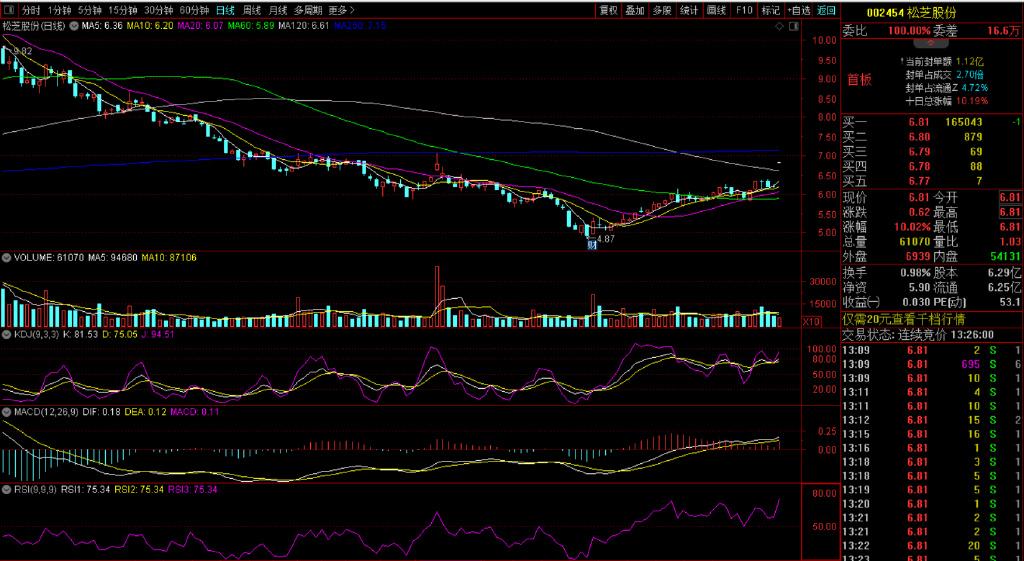Click the blue marker below 4.87 low
The height and width of the screenshot is (561, 1024).
point(592,245)
